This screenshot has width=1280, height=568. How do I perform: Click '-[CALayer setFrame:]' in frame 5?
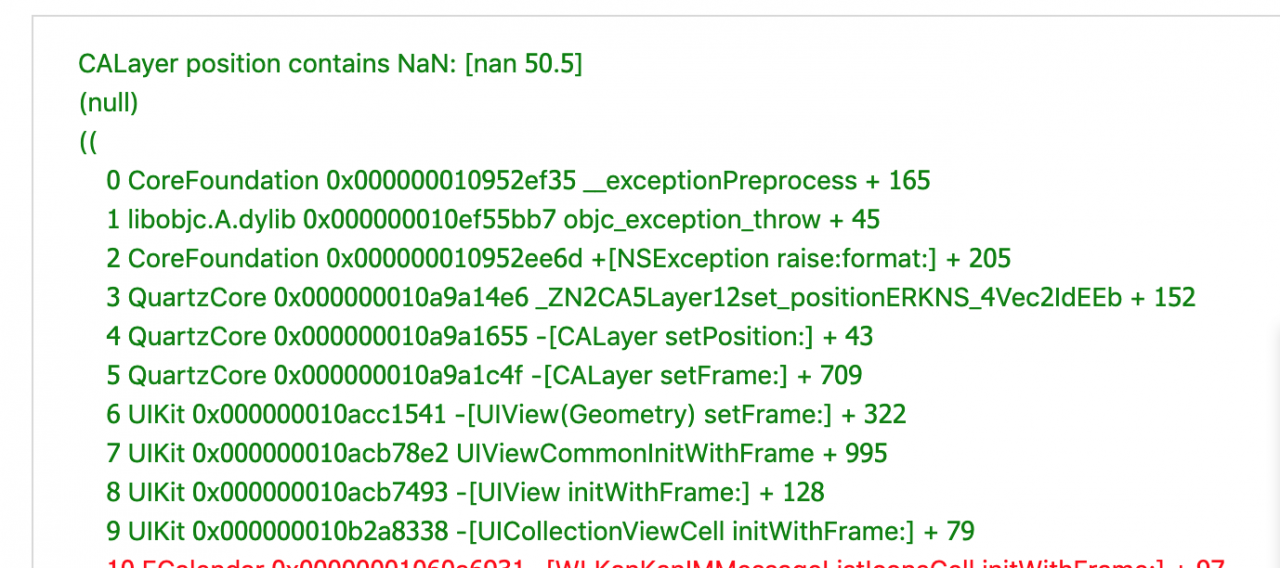coord(658,376)
